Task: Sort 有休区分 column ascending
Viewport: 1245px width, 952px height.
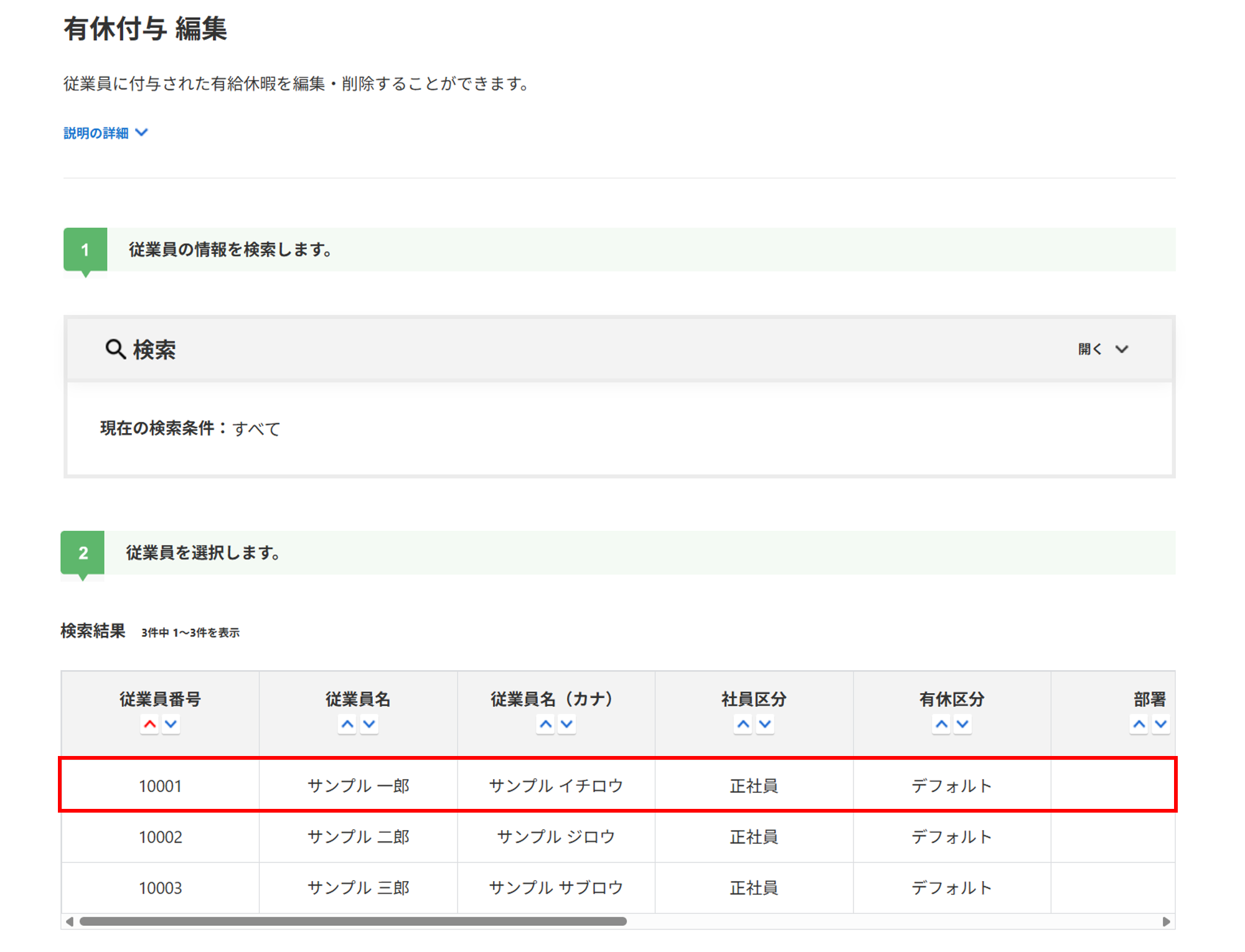Action: pyautogui.click(x=941, y=724)
